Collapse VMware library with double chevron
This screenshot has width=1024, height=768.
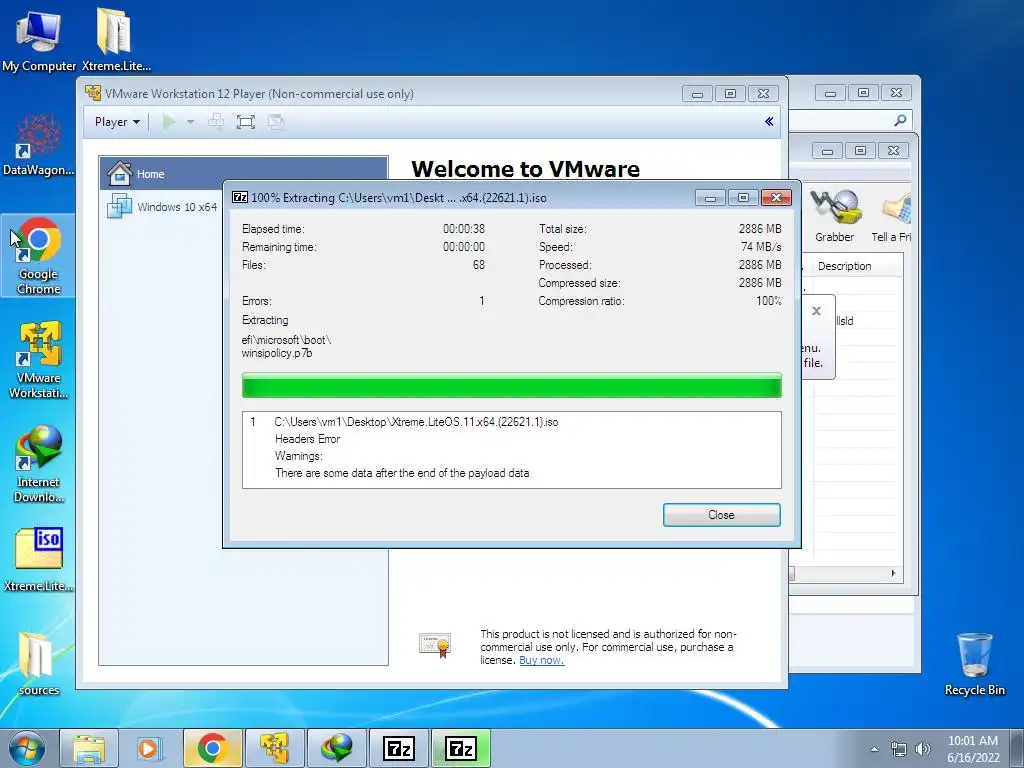769,121
